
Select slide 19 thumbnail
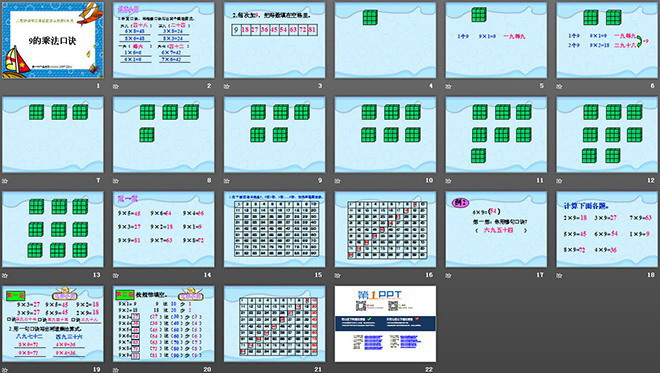coord(53,324)
